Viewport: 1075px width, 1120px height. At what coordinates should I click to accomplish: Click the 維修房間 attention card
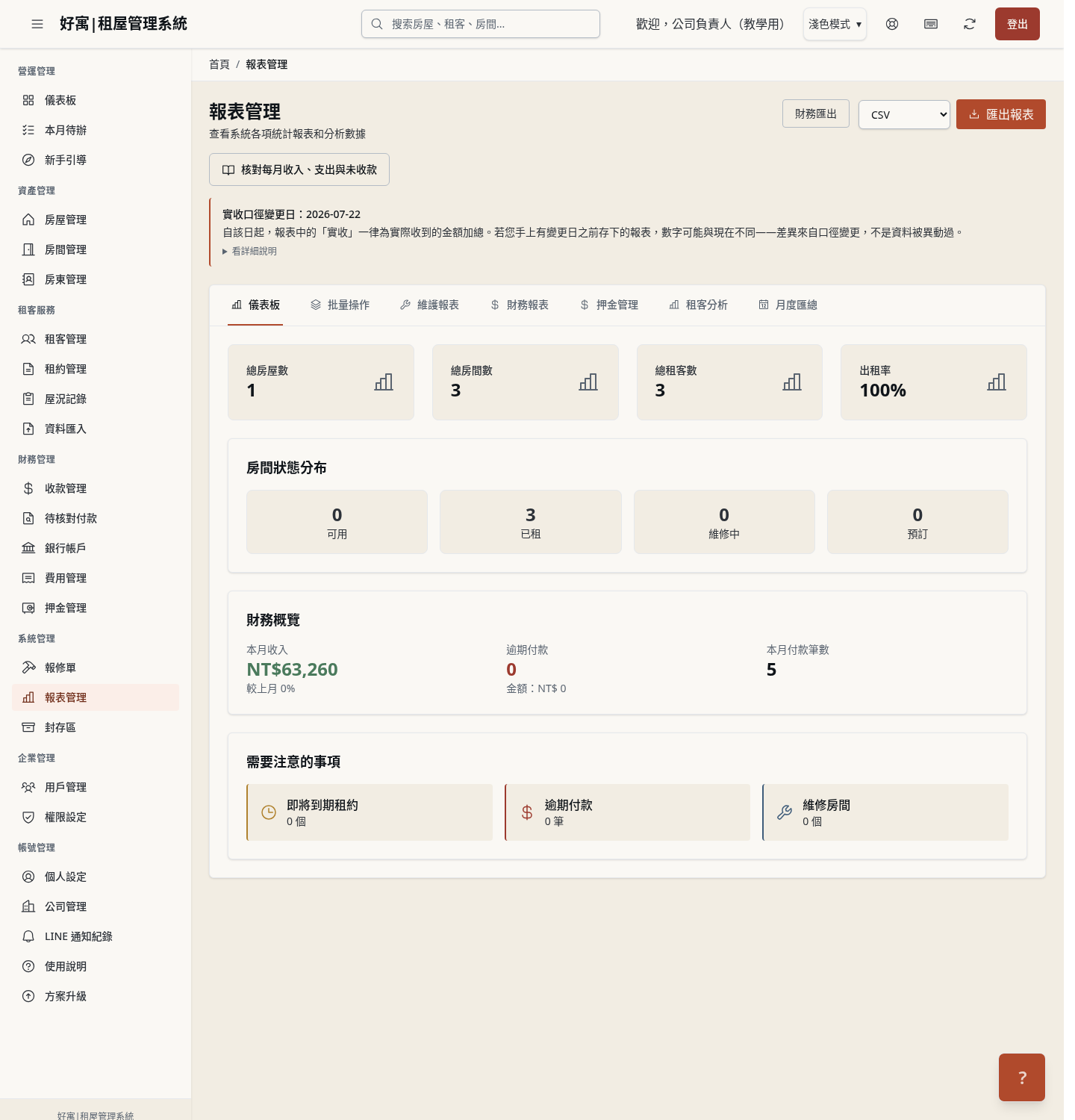pyautogui.click(x=885, y=812)
